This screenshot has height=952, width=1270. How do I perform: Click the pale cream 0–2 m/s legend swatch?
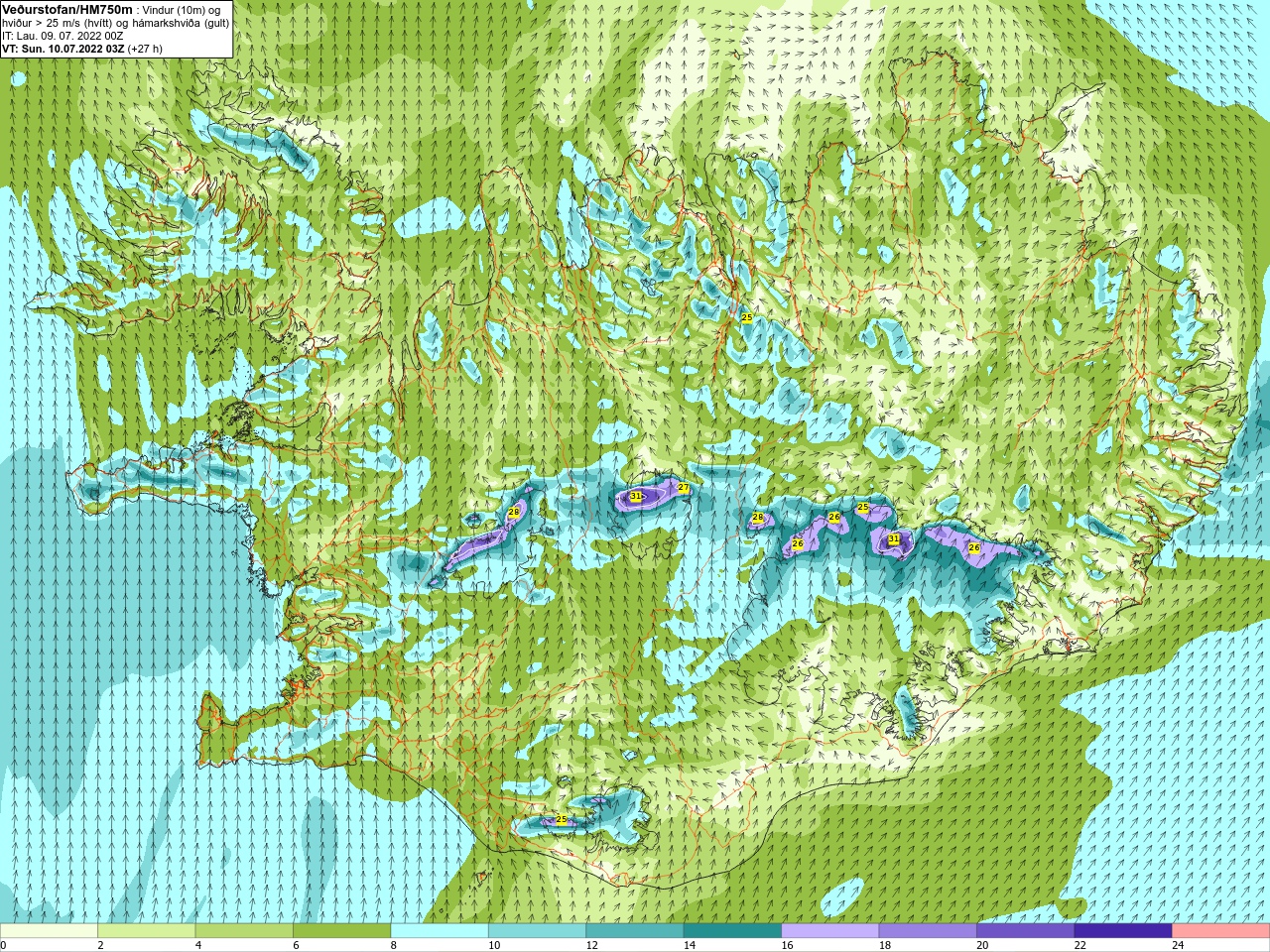coord(49,931)
